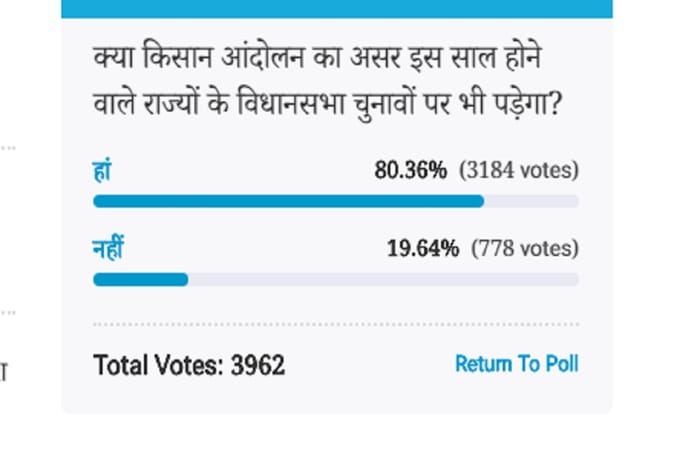Click the lower ellipsis dots beside the poll card
This screenshot has width=674, height=449.
point(8,312)
